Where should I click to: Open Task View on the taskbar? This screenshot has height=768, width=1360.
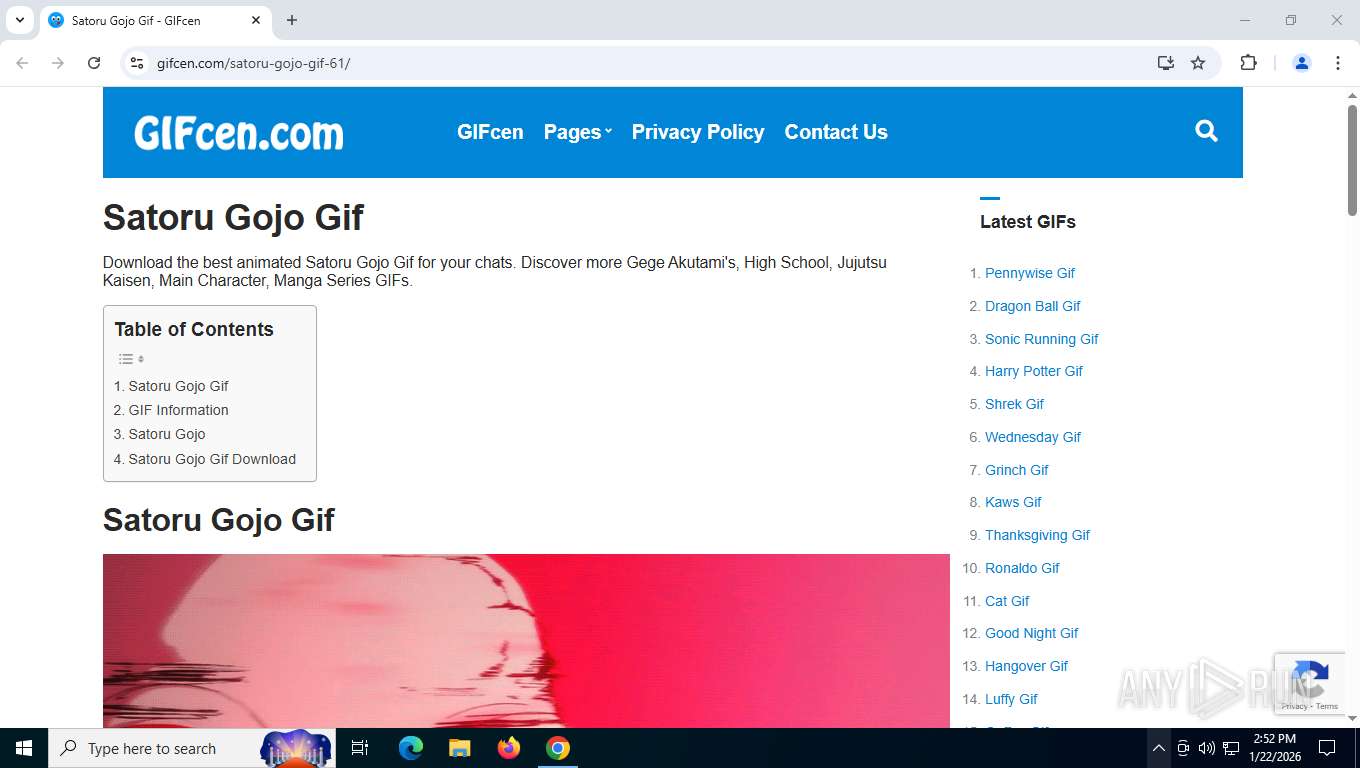tap(360, 748)
